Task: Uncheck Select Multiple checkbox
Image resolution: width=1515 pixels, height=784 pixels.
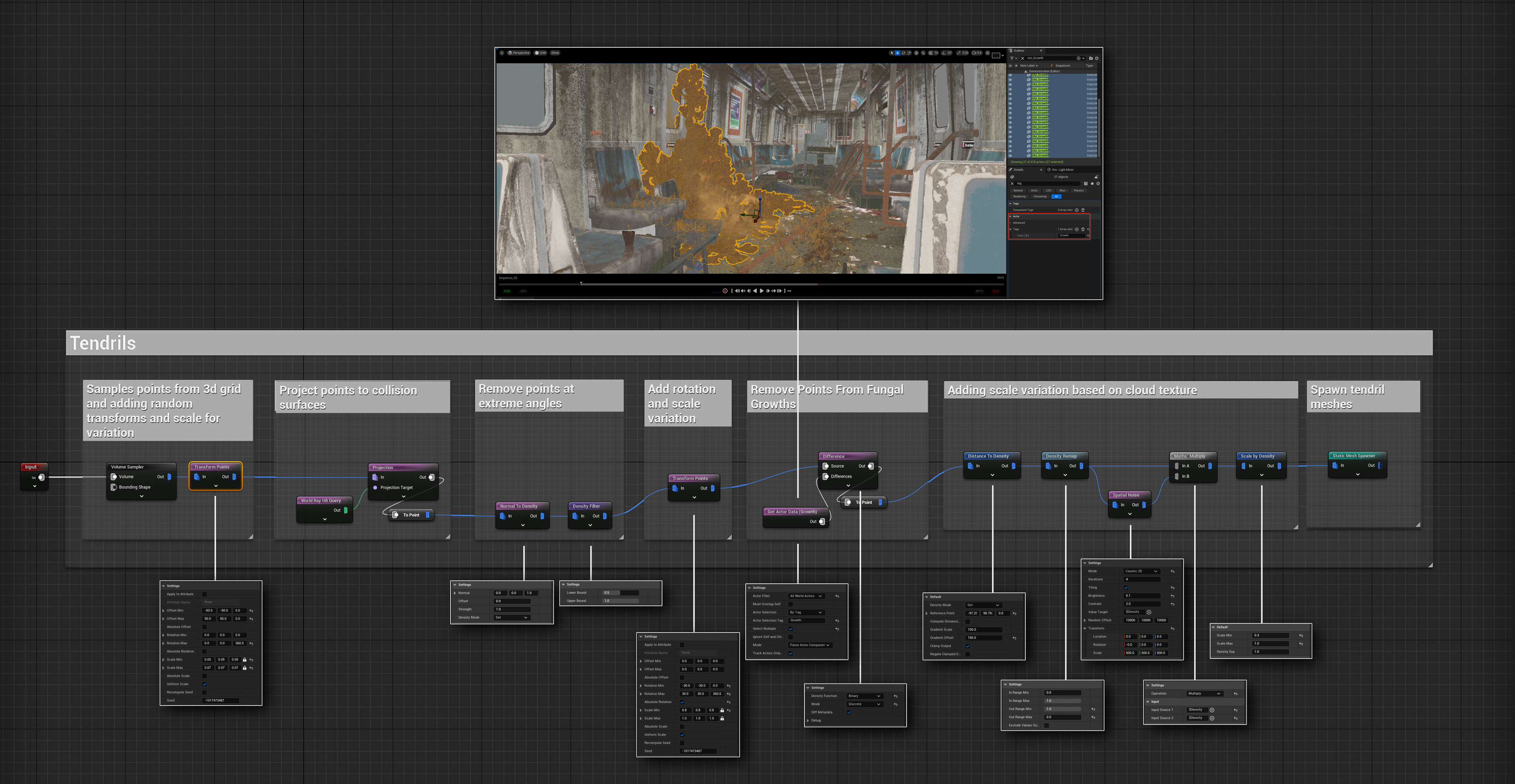Action: [790, 629]
